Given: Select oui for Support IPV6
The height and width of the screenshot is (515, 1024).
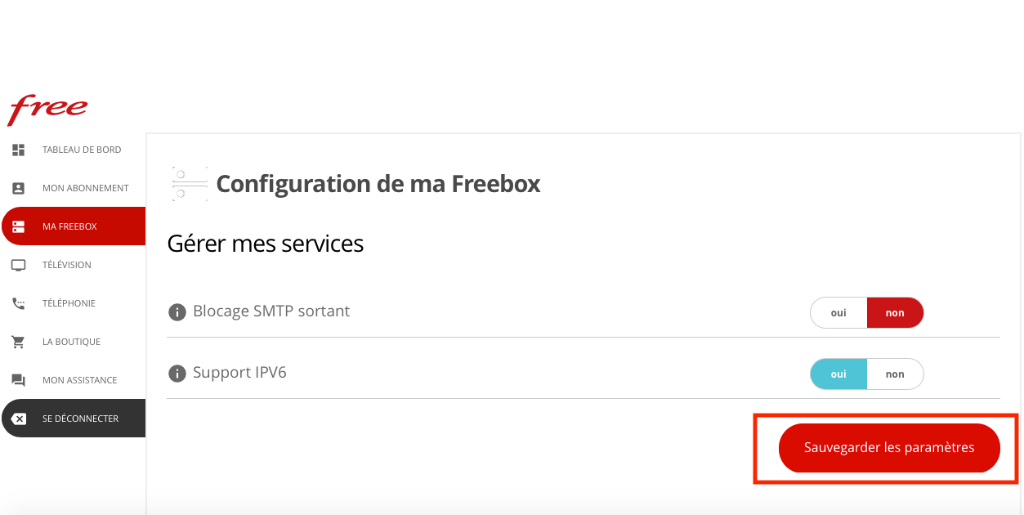Looking at the screenshot, I should 839,374.
